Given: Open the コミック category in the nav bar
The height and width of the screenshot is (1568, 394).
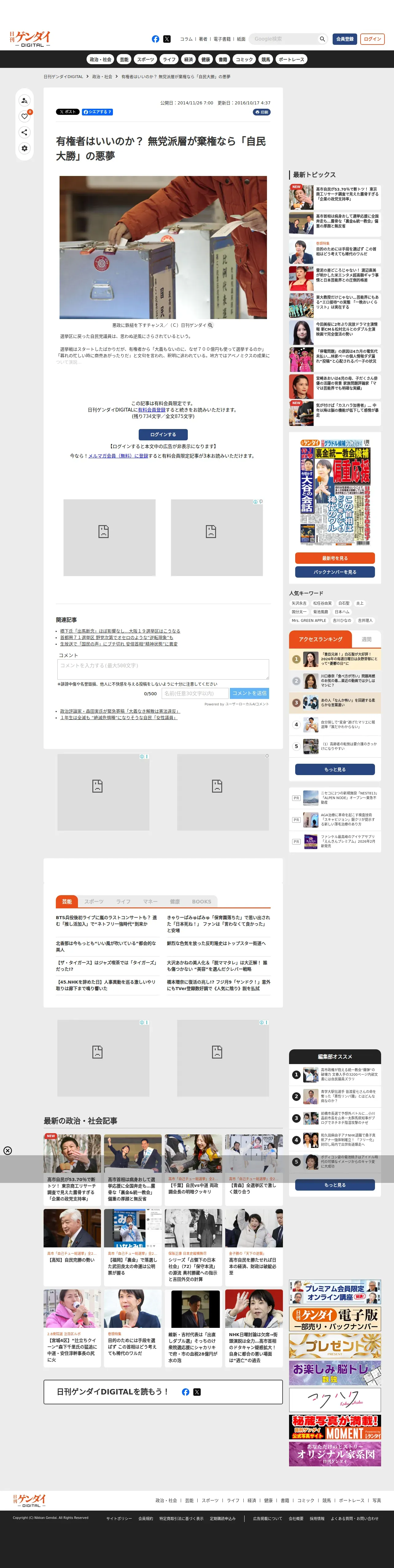Looking at the screenshot, I should 245,60.
